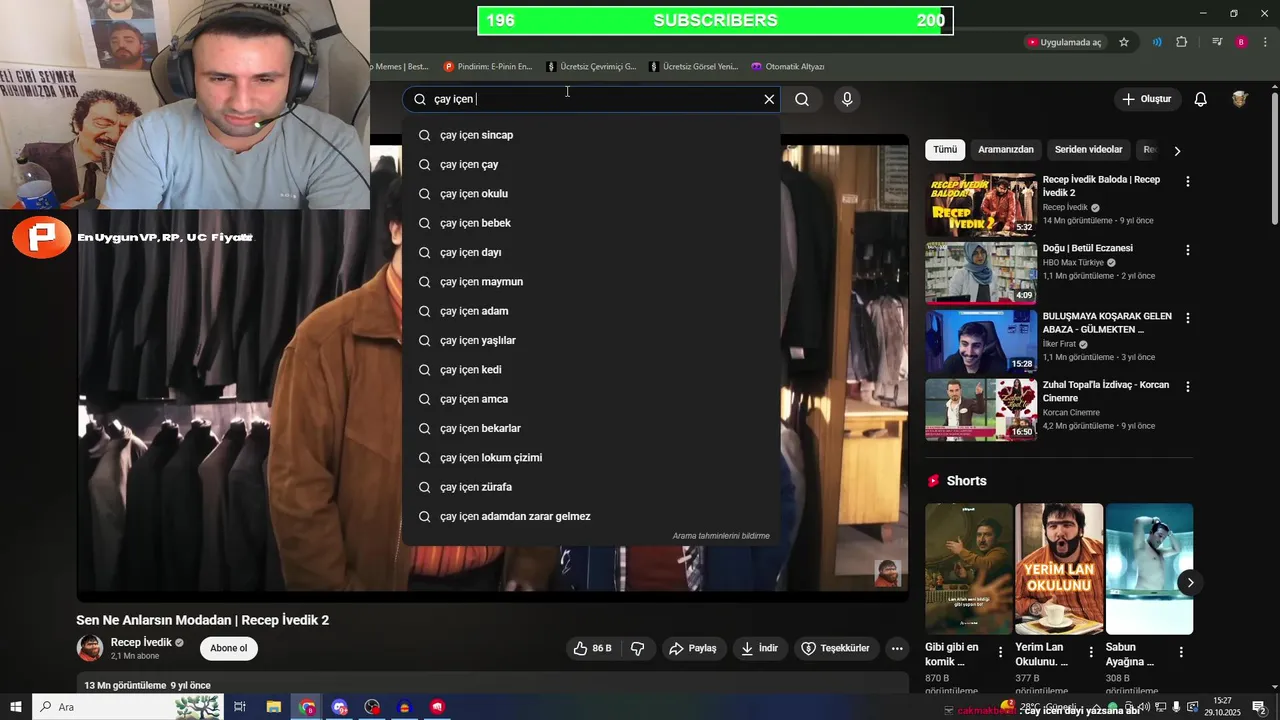
Task: Click the Teşekkürler thanks button
Action: pos(835,648)
